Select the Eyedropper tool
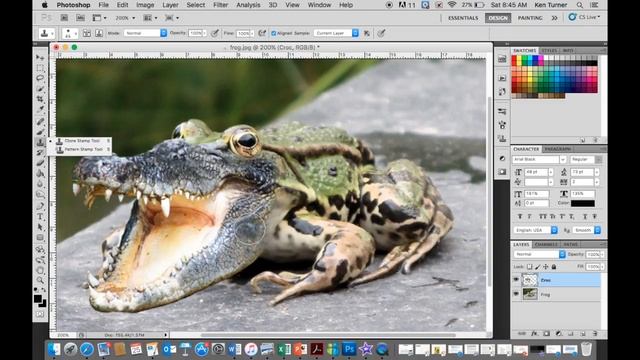This screenshot has height=360, width=640. pyautogui.click(x=40, y=109)
